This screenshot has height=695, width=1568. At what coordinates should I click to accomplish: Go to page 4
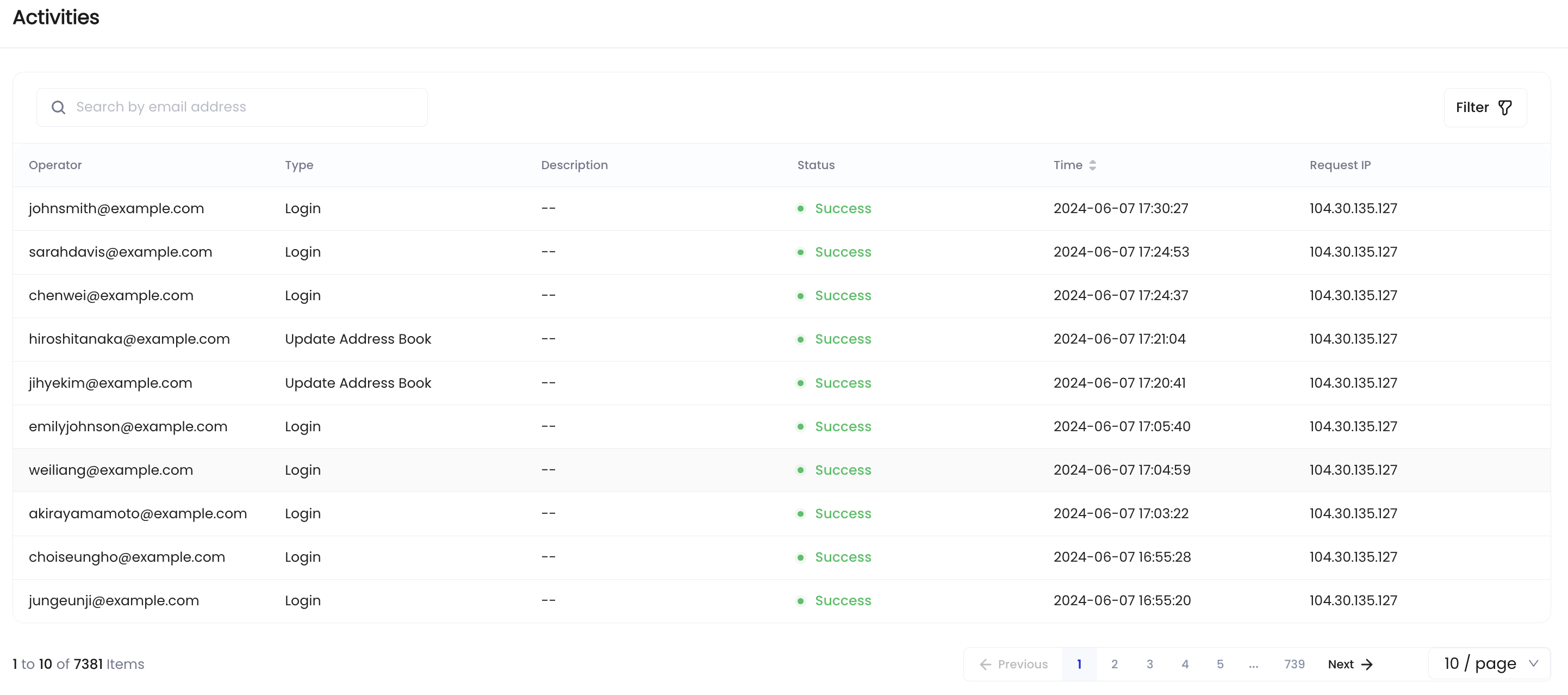click(x=1185, y=665)
